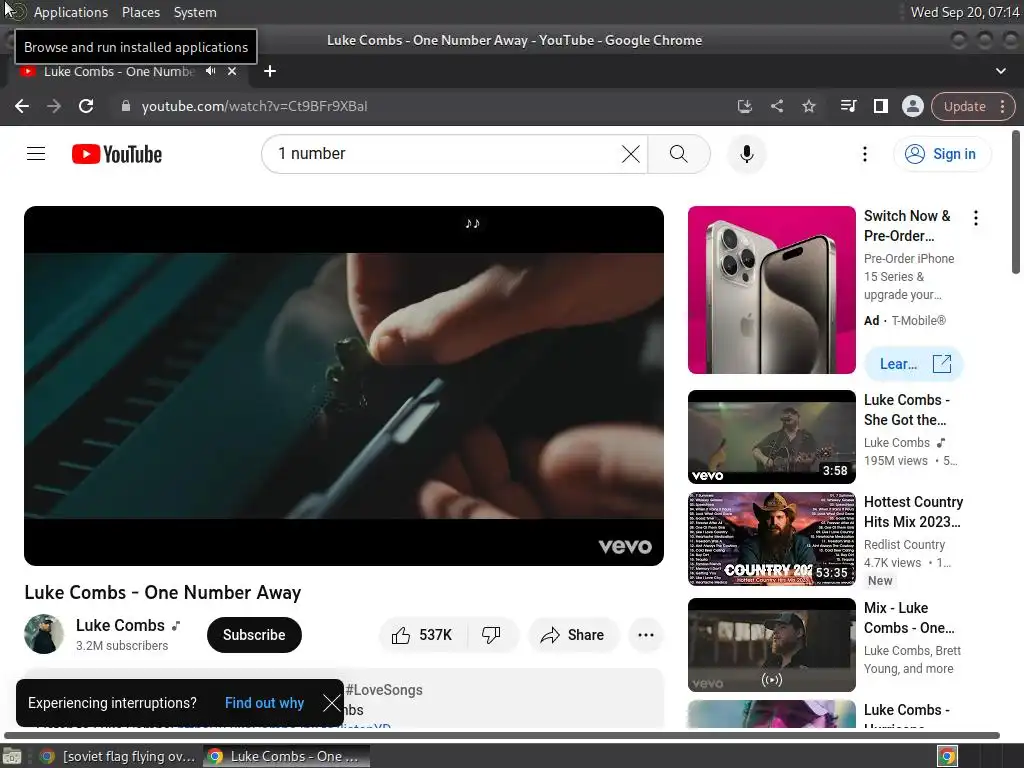This screenshot has width=1024, height=768.
Task: Click the Chrome icon in the system tray
Action: 947,756
